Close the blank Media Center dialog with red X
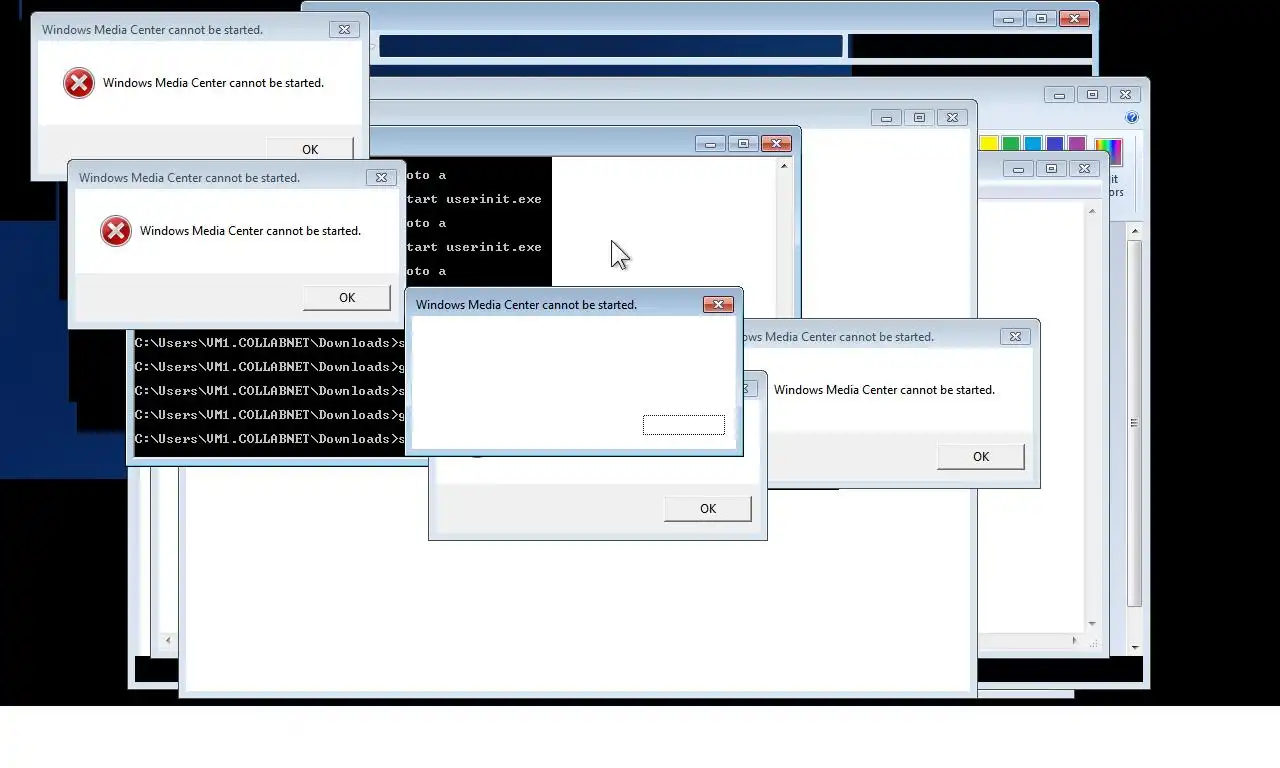The width and height of the screenshot is (1280, 768). [718, 304]
